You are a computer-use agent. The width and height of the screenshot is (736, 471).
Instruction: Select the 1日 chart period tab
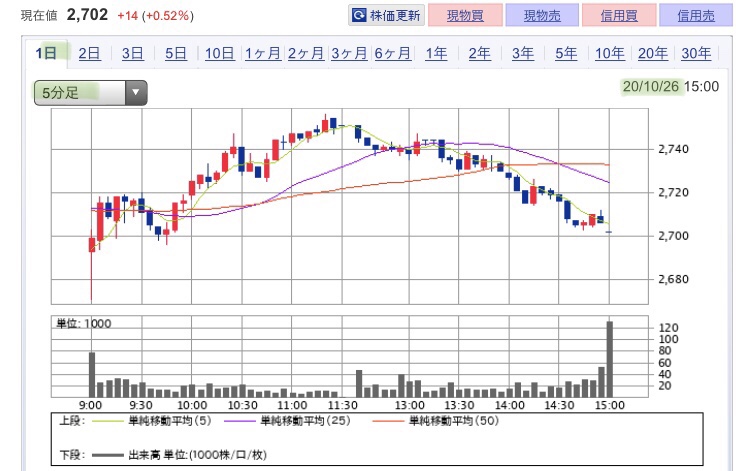[x=46, y=53]
